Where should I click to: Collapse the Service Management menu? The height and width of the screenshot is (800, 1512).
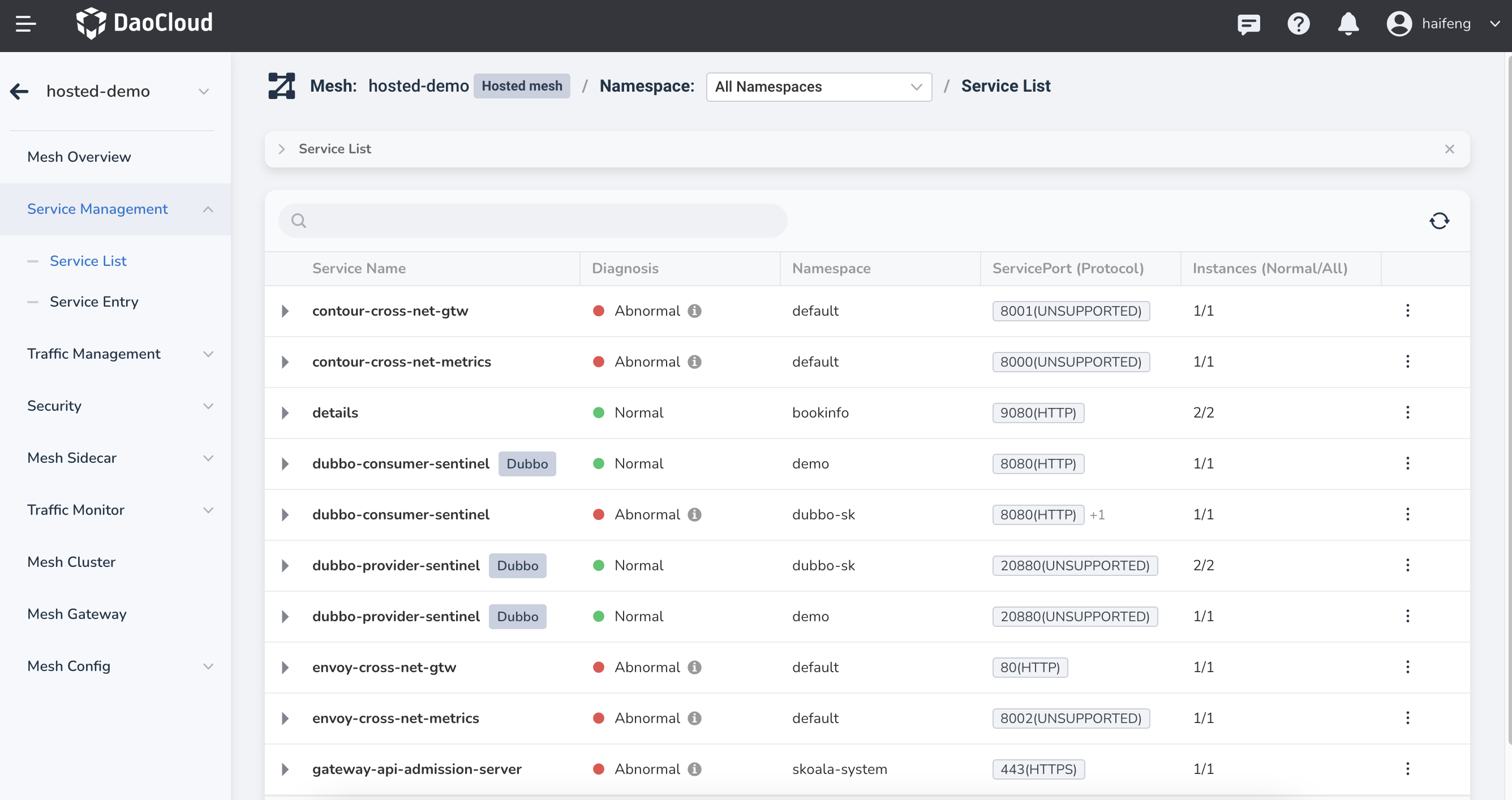pos(115,209)
